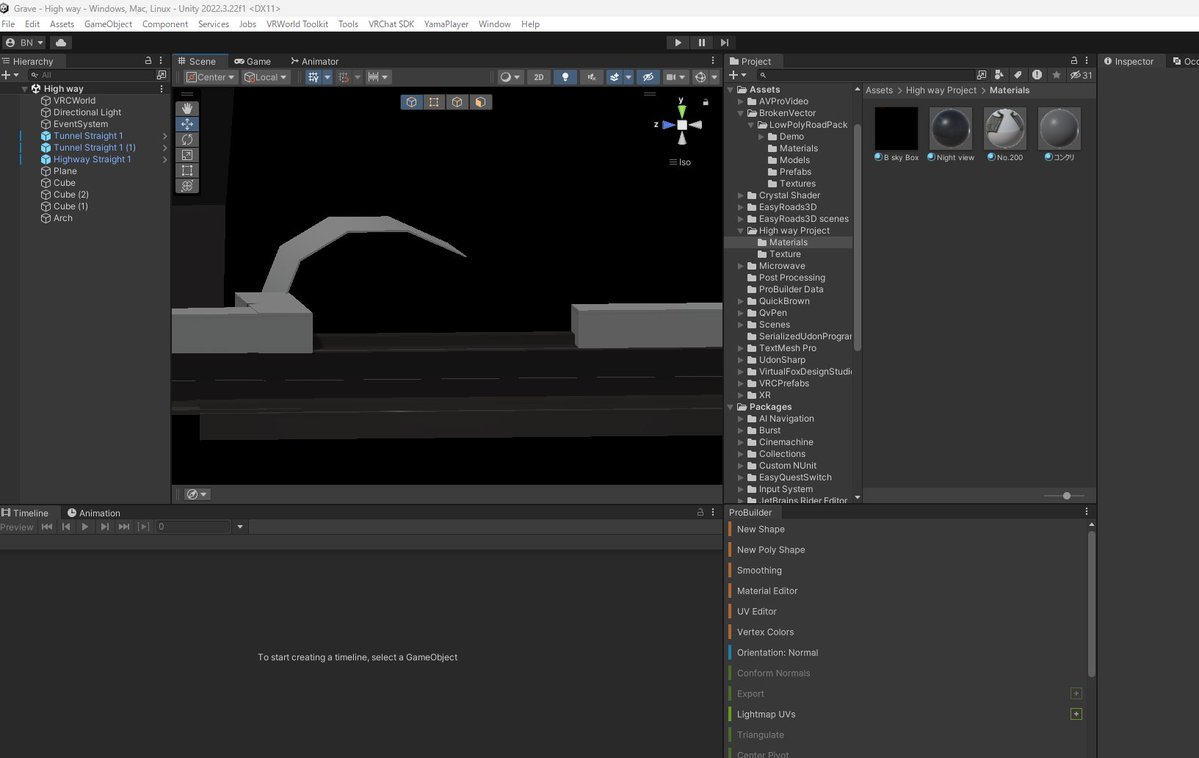Toggle 2D view mode in Scene
Viewport: 1199px width, 758px height.
(539, 77)
